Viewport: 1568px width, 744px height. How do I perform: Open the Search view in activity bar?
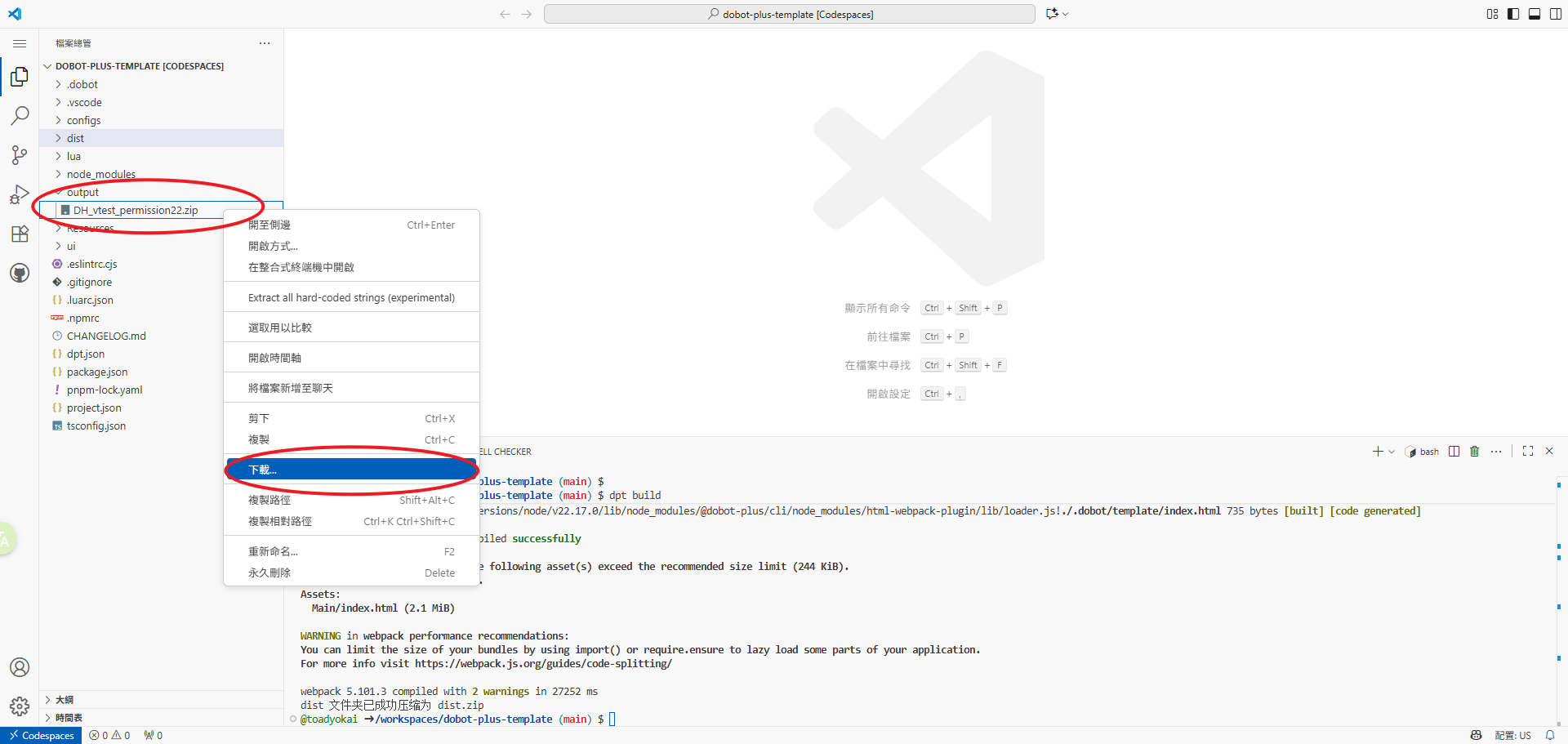point(20,116)
